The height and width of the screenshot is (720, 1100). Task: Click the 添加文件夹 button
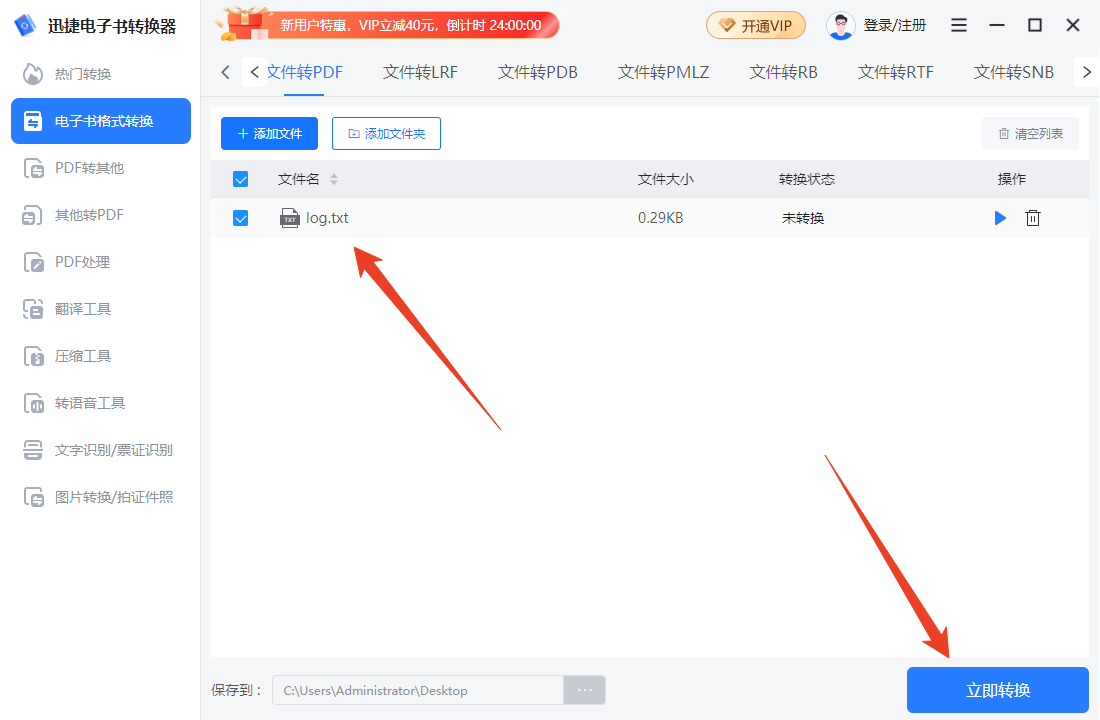[x=387, y=133]
